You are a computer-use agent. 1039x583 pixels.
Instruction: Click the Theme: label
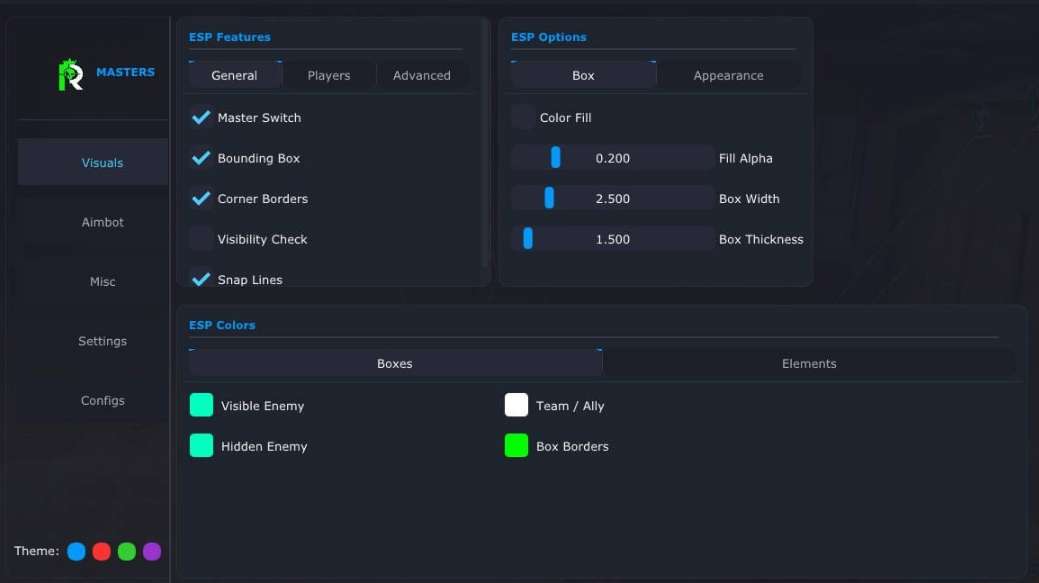(x=36, y=551)
